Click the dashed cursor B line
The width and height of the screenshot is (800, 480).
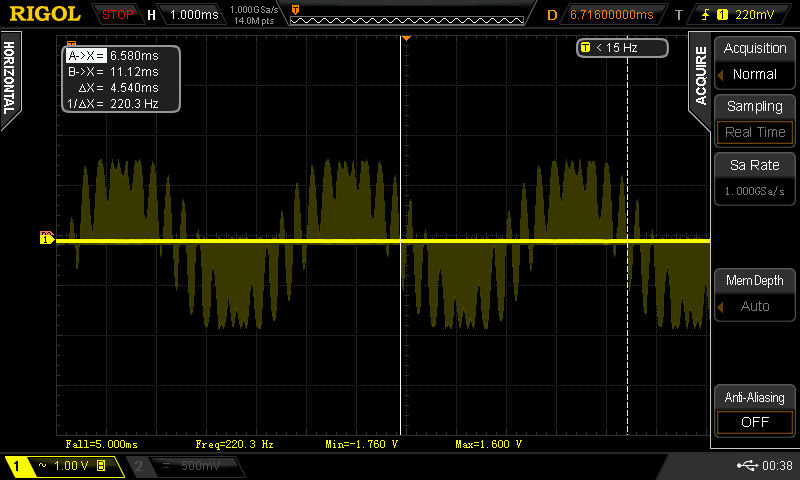pos(627,300)
